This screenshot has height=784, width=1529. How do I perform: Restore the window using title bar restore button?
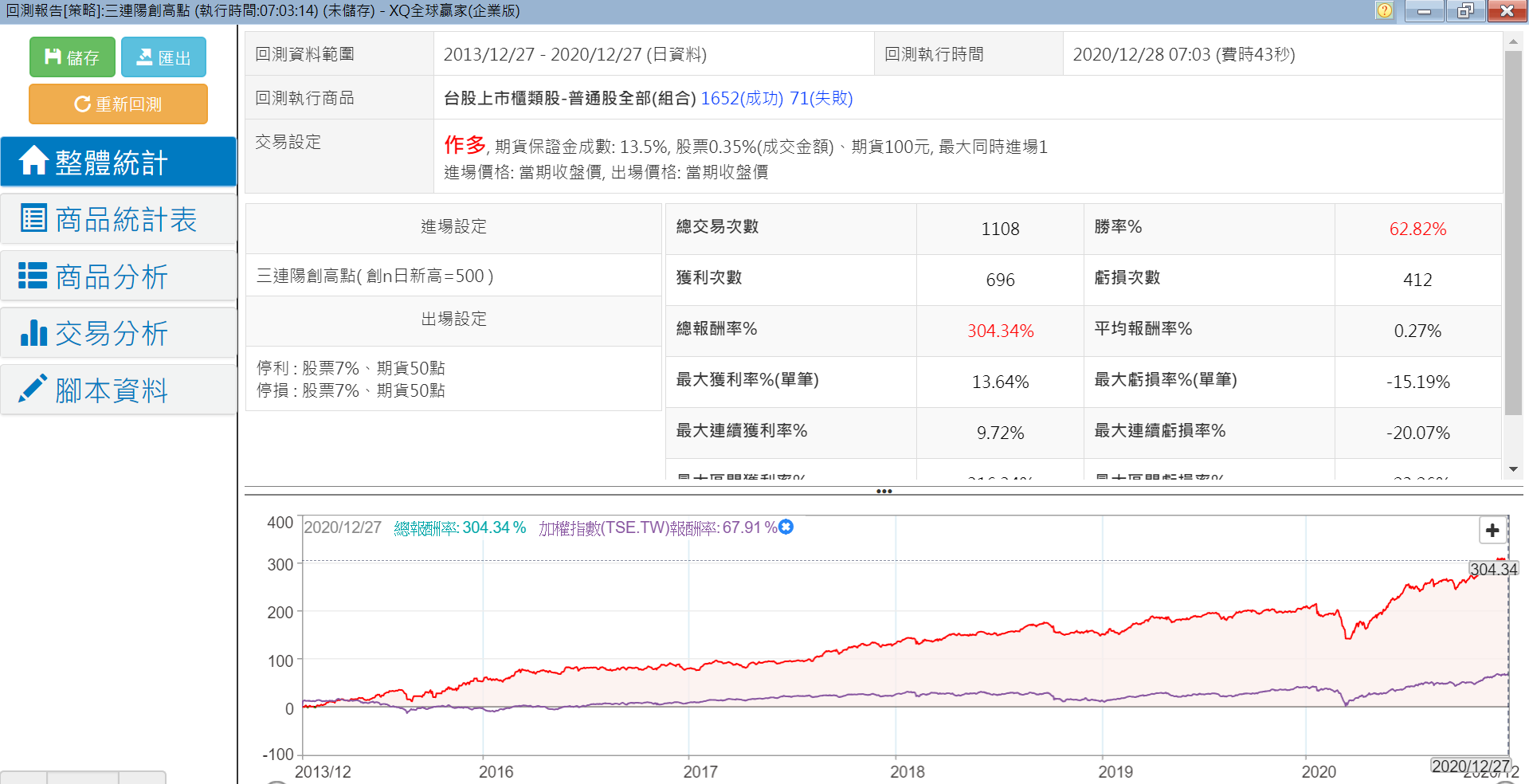(1464, 10)
